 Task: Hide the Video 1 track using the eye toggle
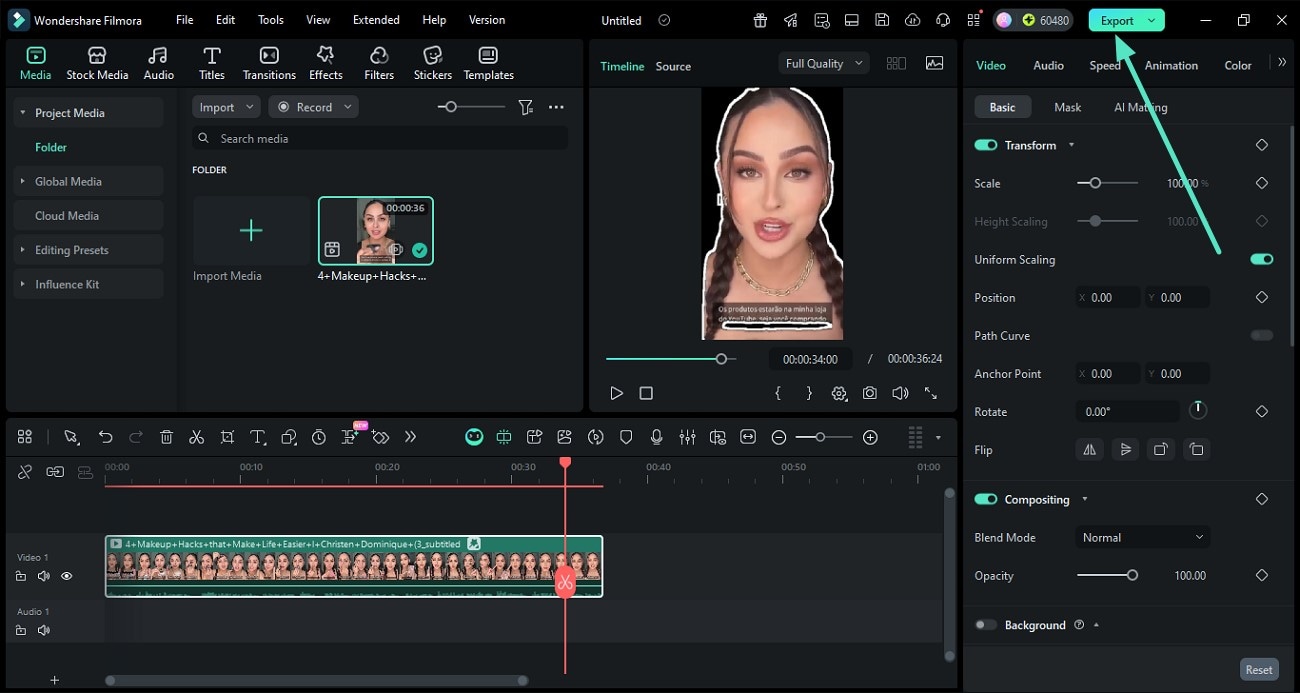66,576
